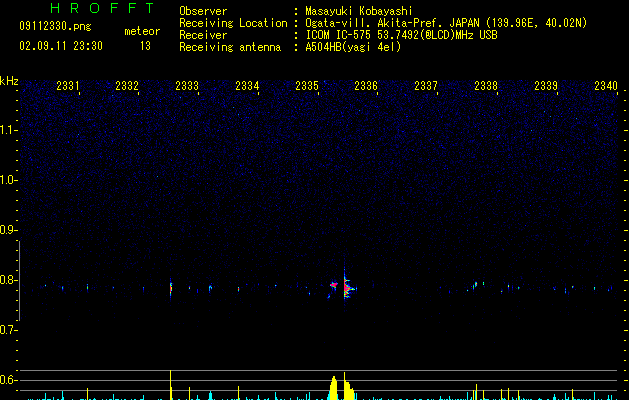Click the Receiving Location label
The height and width of the screenshot is (400, 629).
point(233,23)
